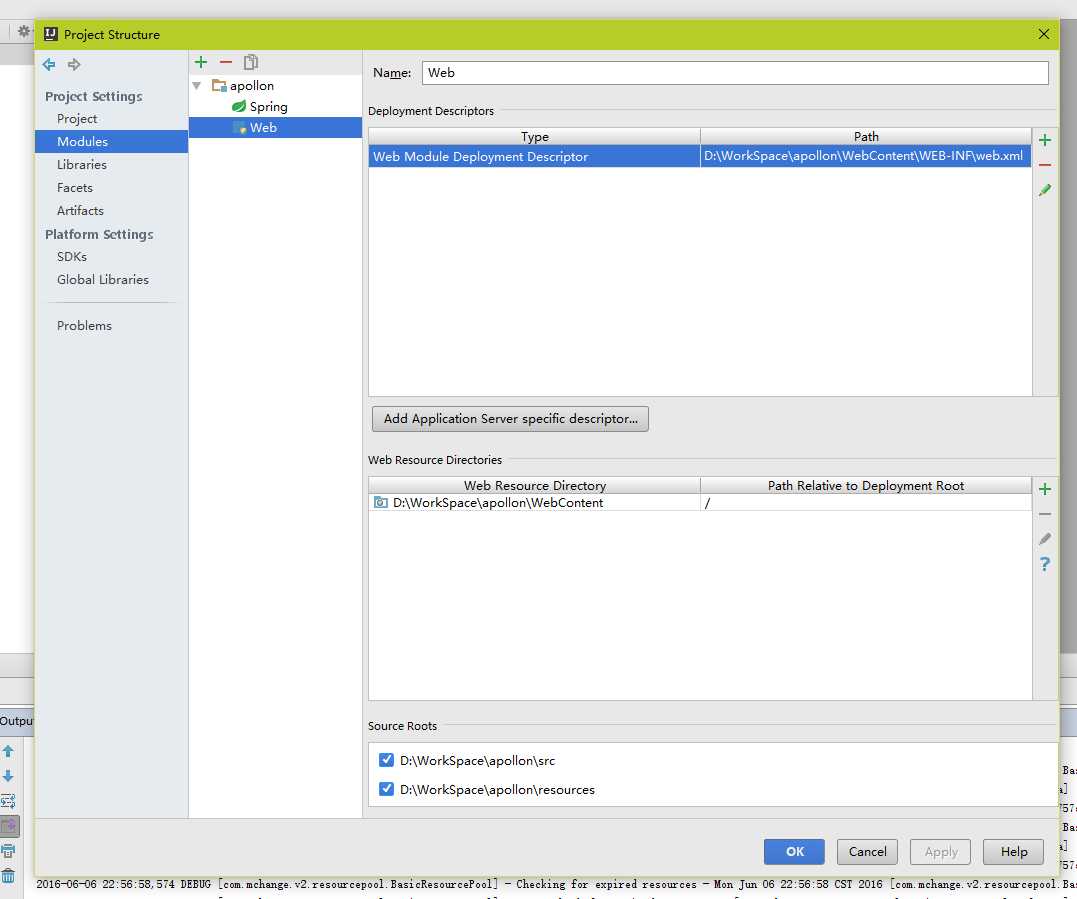1077x899 pixels.
Task: Close the Project Structure dialog
Action: [1043, 34]
